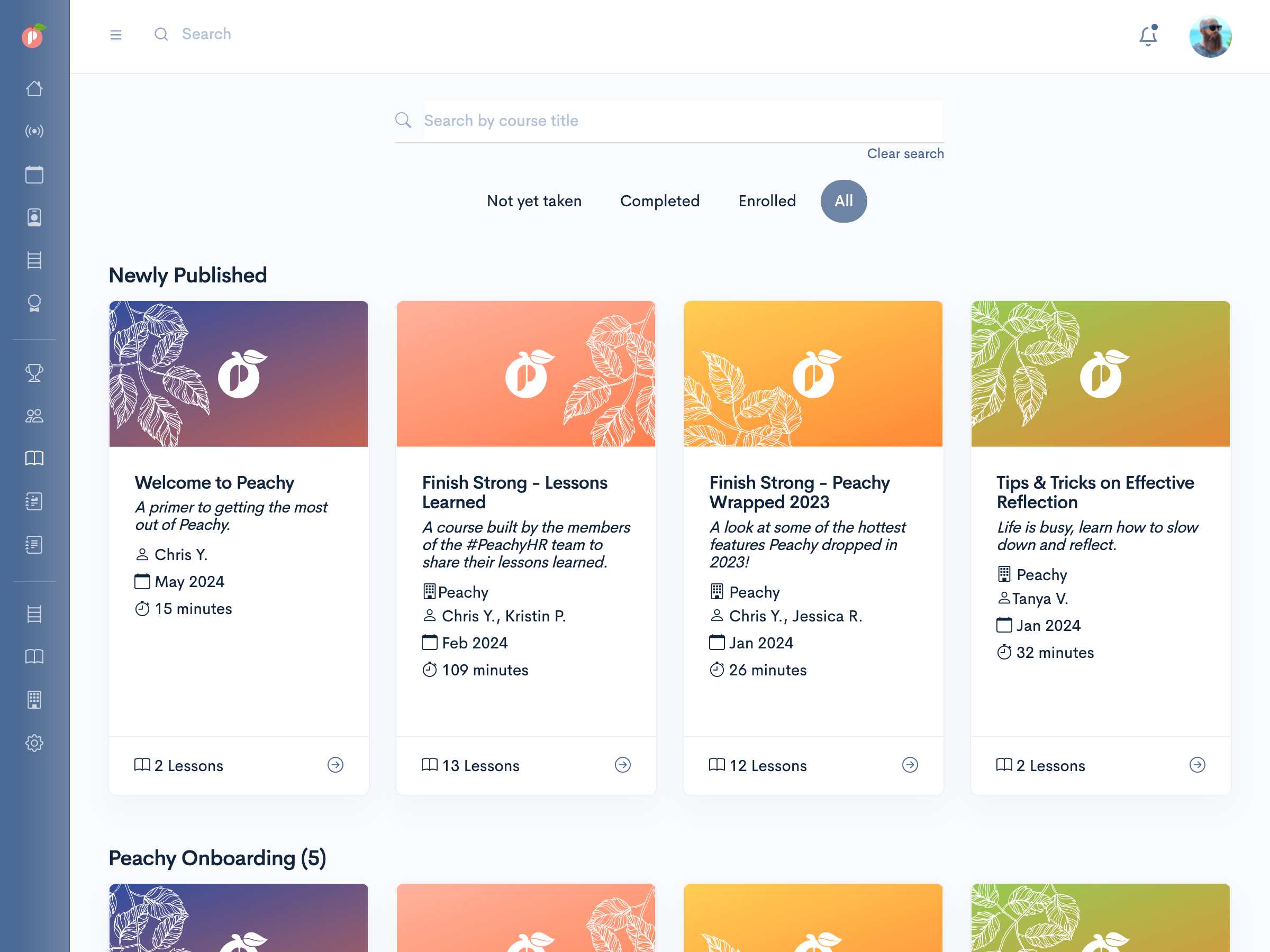Click 'Newly Published' section heading
1270x952 pixels.
tap(188, 276)
